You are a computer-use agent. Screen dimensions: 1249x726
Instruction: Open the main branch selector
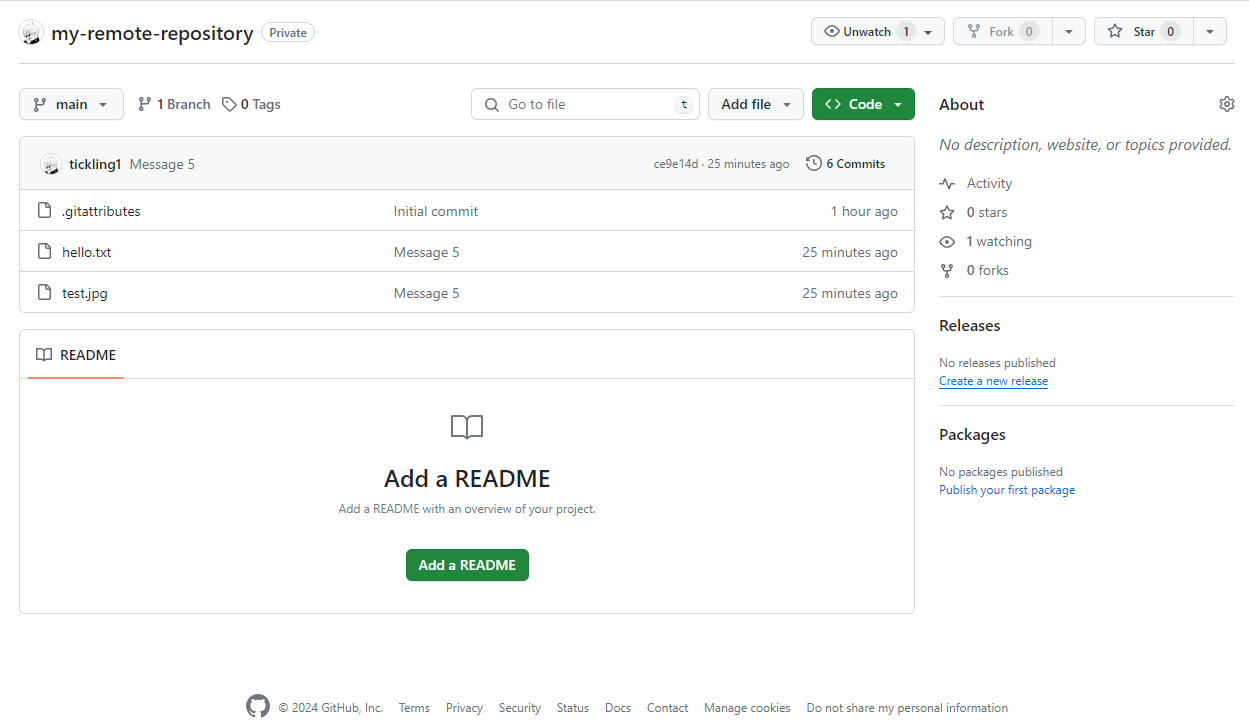71,104
